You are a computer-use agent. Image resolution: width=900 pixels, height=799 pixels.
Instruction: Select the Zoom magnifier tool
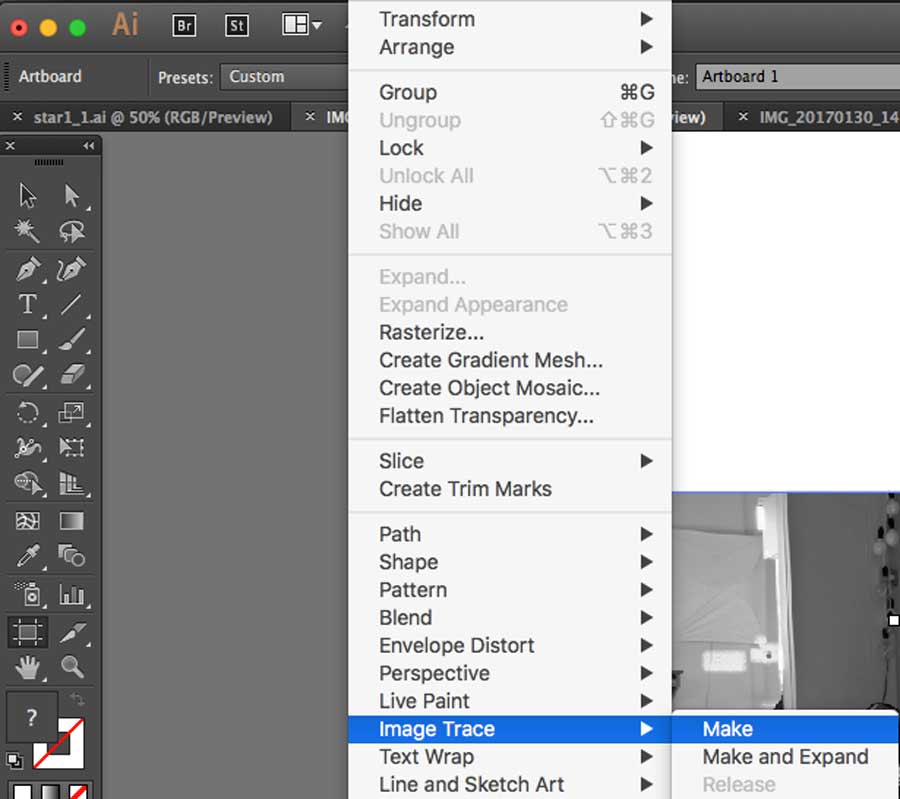coord(72,665)
